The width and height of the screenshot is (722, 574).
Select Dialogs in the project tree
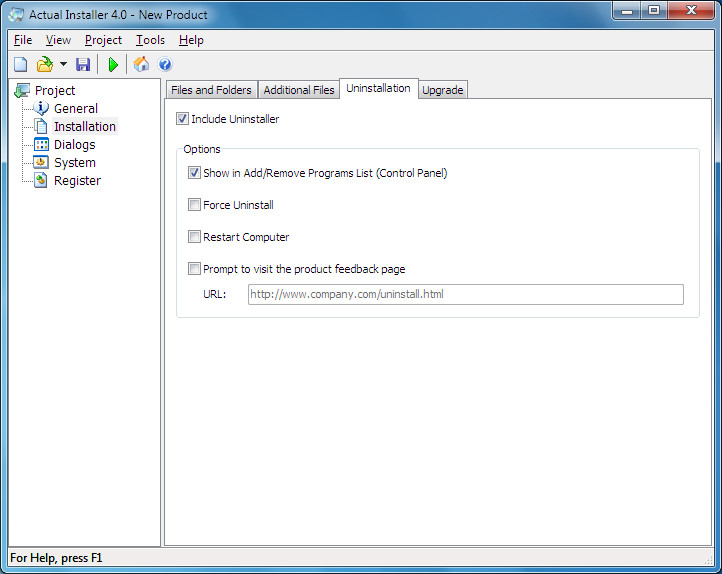point(75,145)
